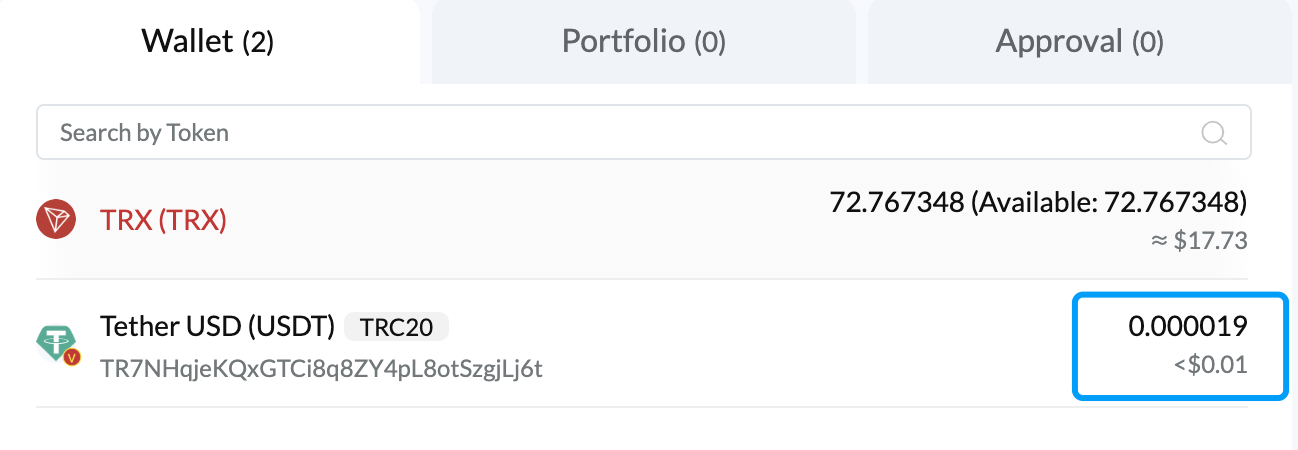Select the Approval tab
The image size is (1298, 450).
point(1079,41)
